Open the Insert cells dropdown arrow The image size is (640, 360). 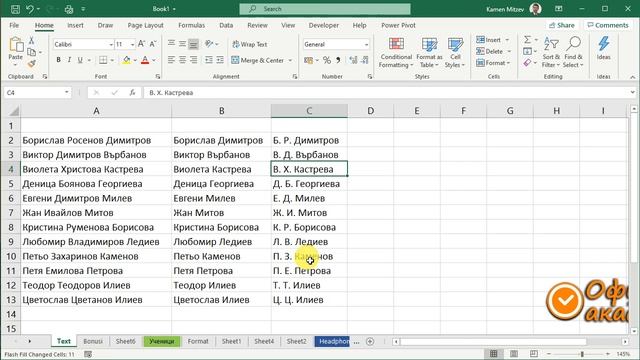point(507,40)
